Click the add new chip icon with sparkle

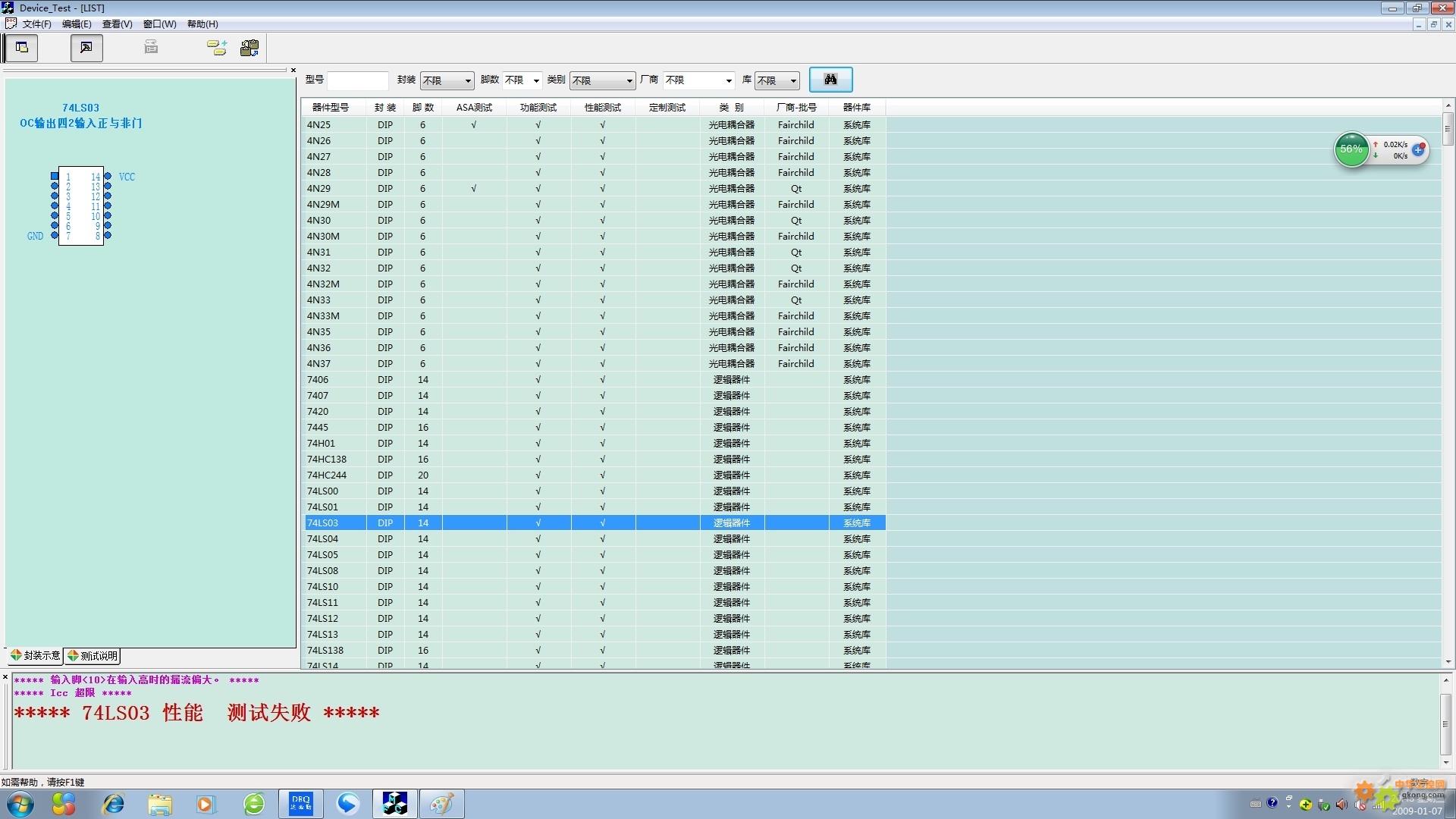pos(217,48)
